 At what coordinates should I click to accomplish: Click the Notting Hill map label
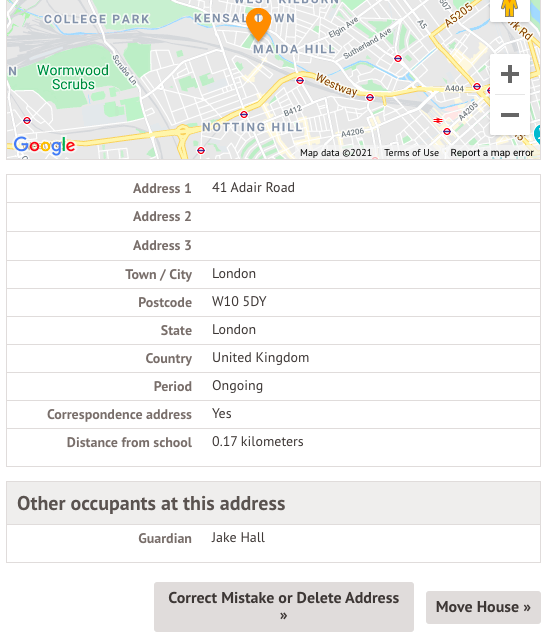(252, 127)
